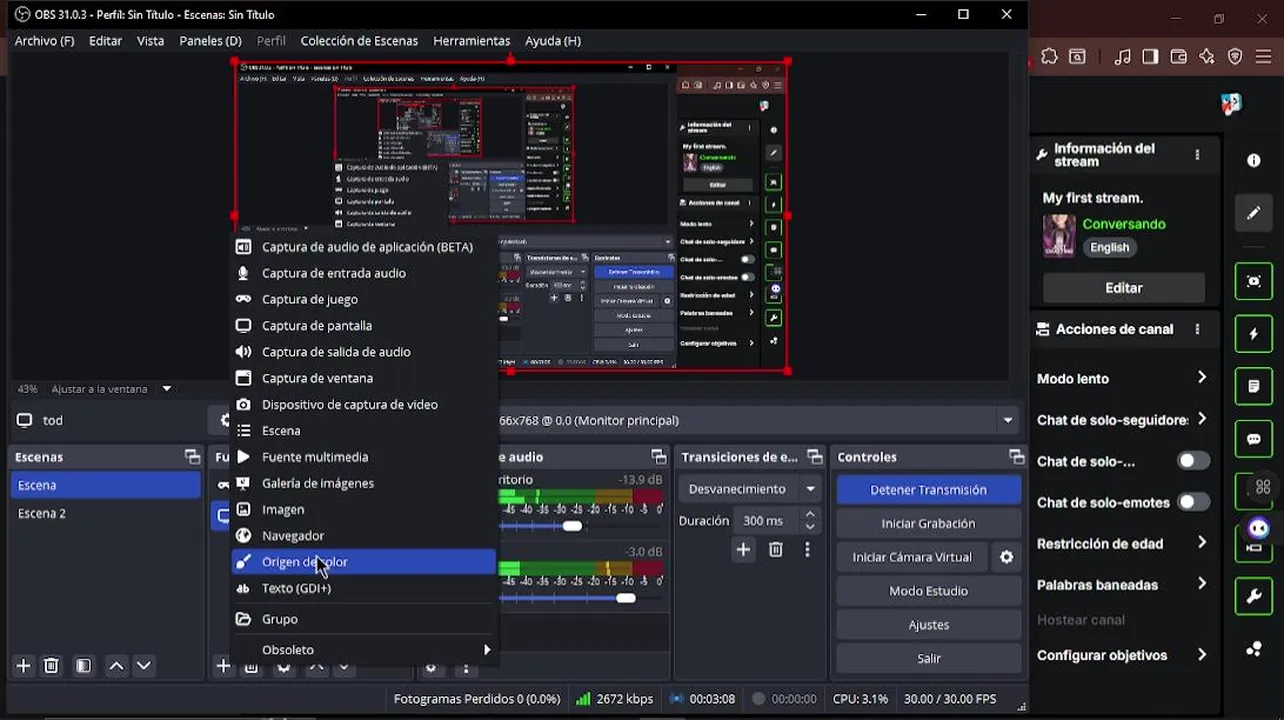Open scene filters icon in the Escenas panel
Viewport: 1284px width, 720px height.
pos(84,666)
